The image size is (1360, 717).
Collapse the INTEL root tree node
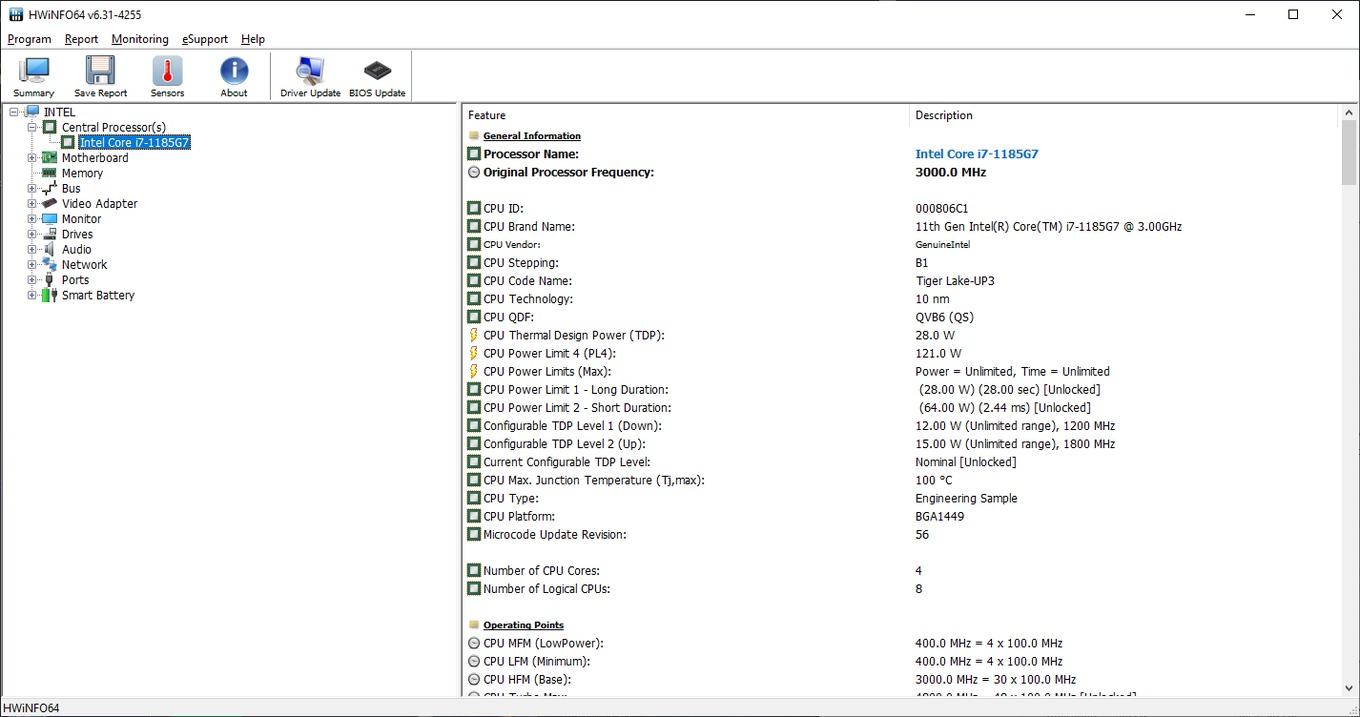click(x=14, y=112)
